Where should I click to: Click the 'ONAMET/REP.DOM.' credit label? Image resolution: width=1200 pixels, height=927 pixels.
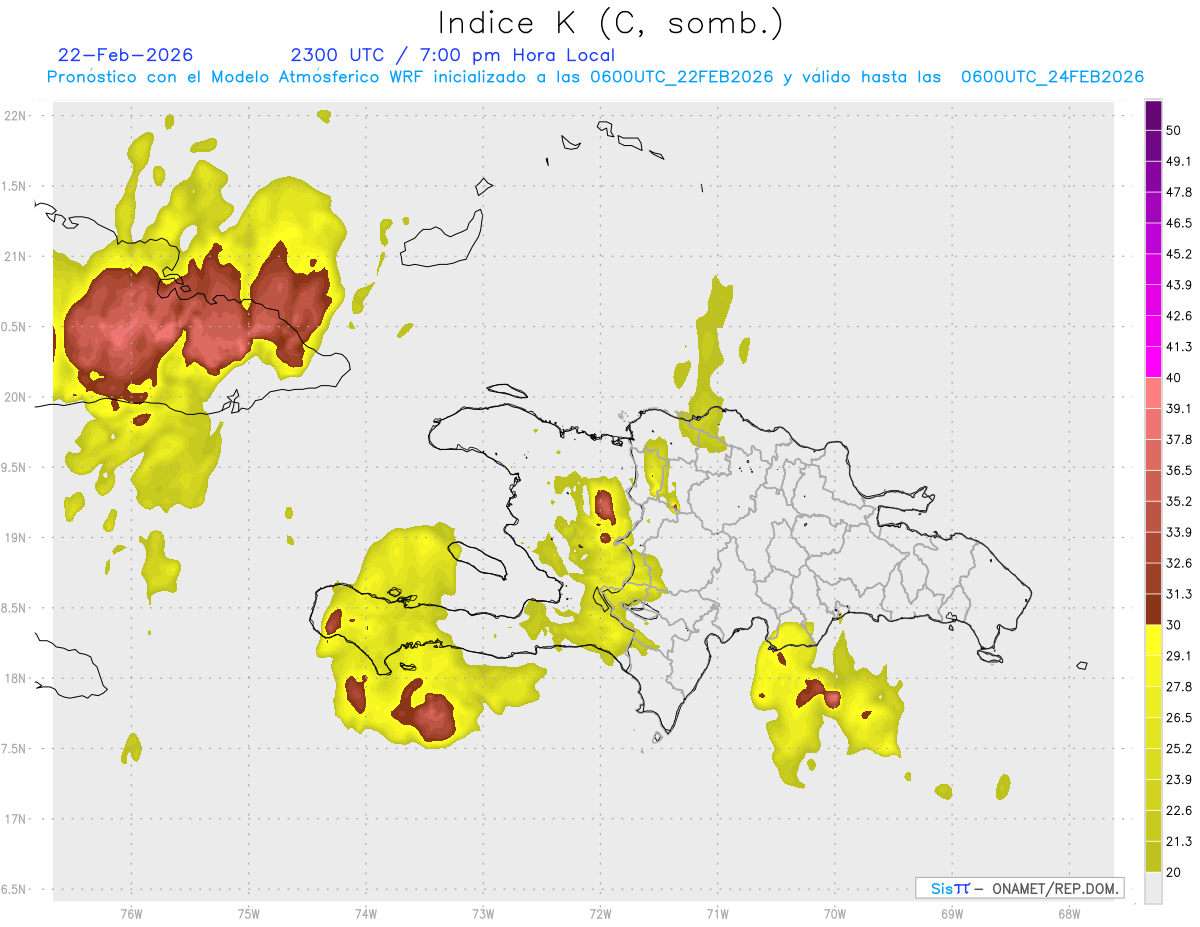(x=1054, y=888)
